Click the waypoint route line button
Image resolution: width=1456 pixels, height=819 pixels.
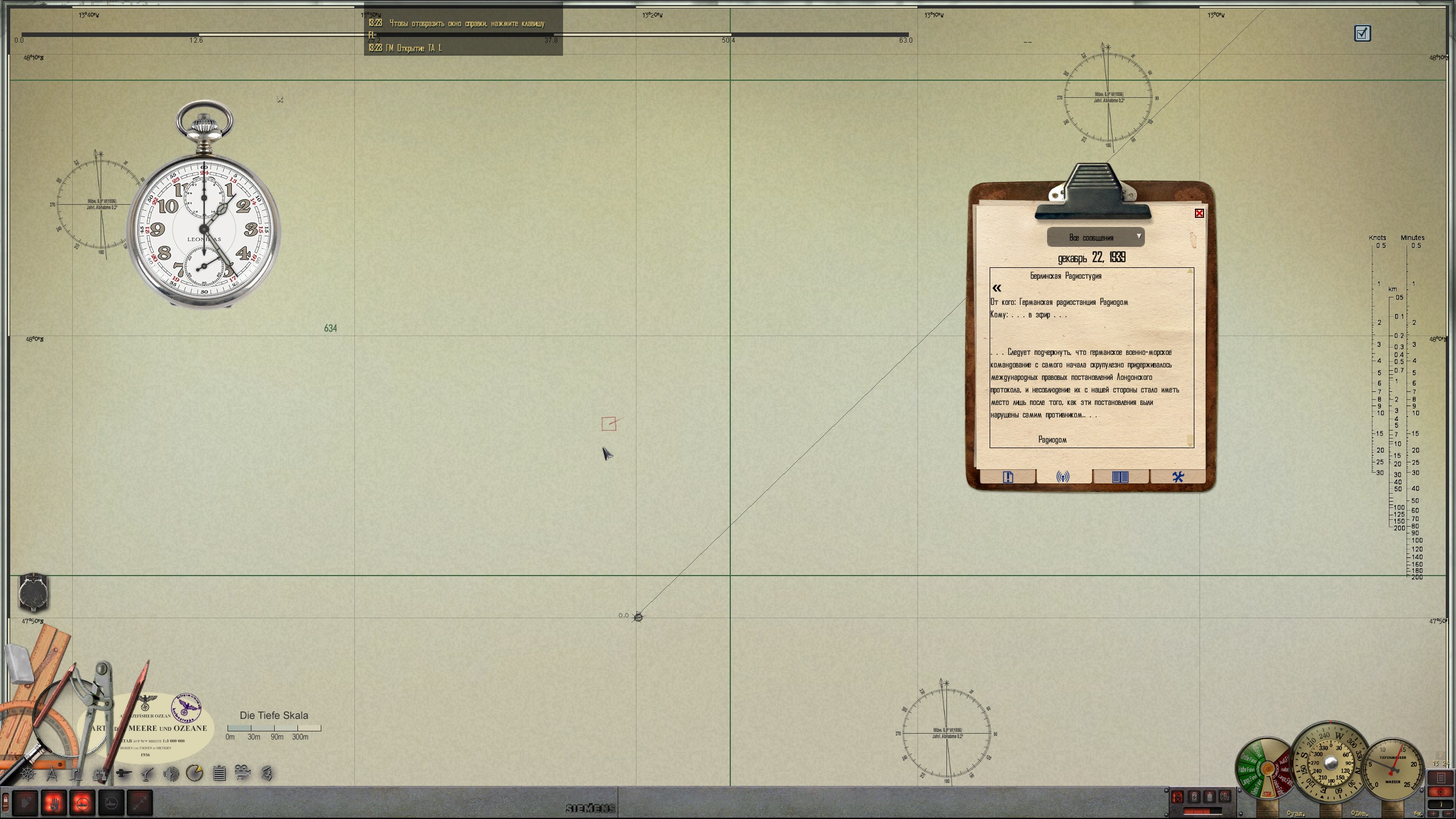(x=140, y=803)
